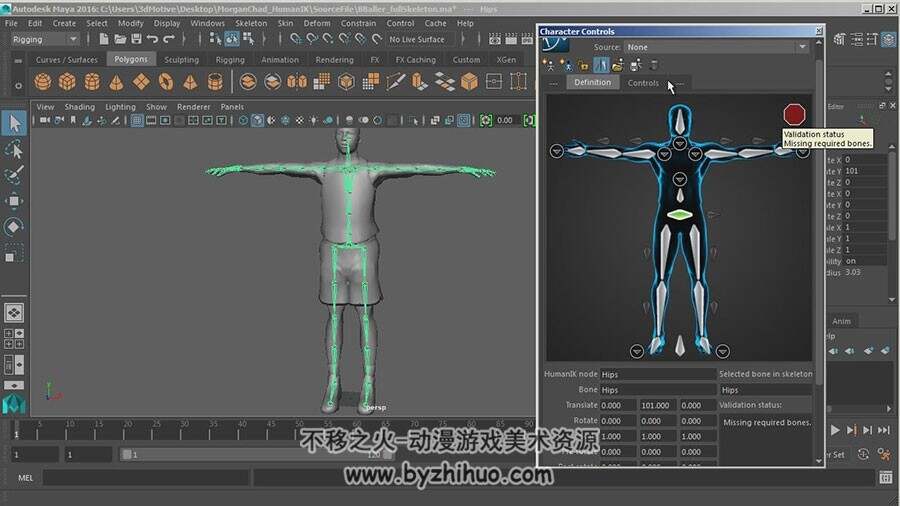Open the File menu

tap(11, 24)
